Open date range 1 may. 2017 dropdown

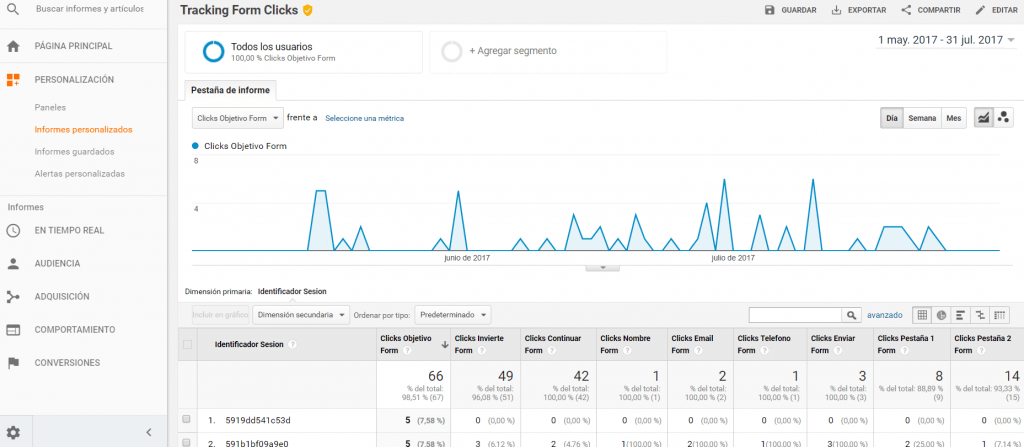pyautogui.click(x=946, y=40)
